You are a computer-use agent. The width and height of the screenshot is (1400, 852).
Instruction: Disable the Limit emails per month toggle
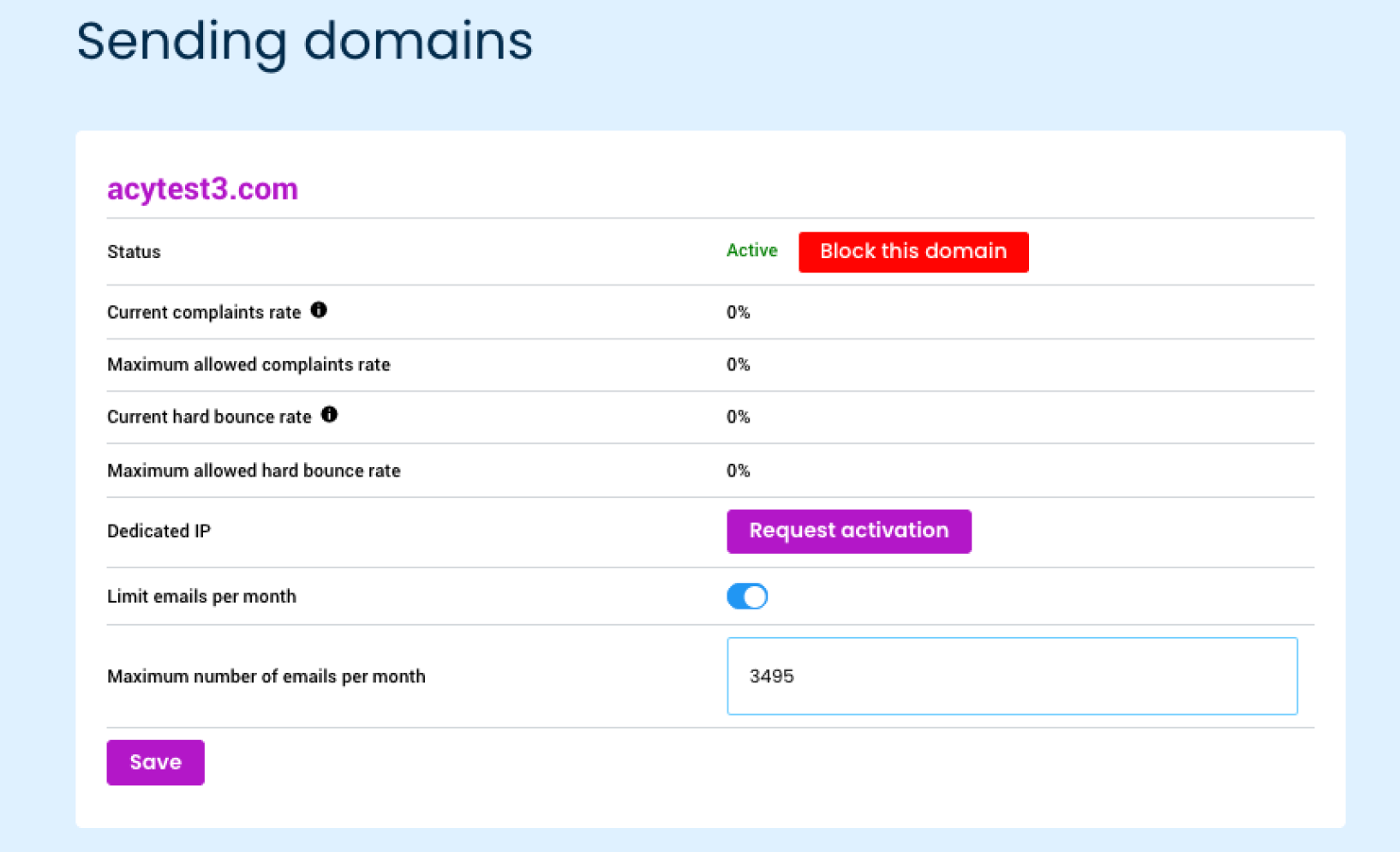tap(747, 597)
